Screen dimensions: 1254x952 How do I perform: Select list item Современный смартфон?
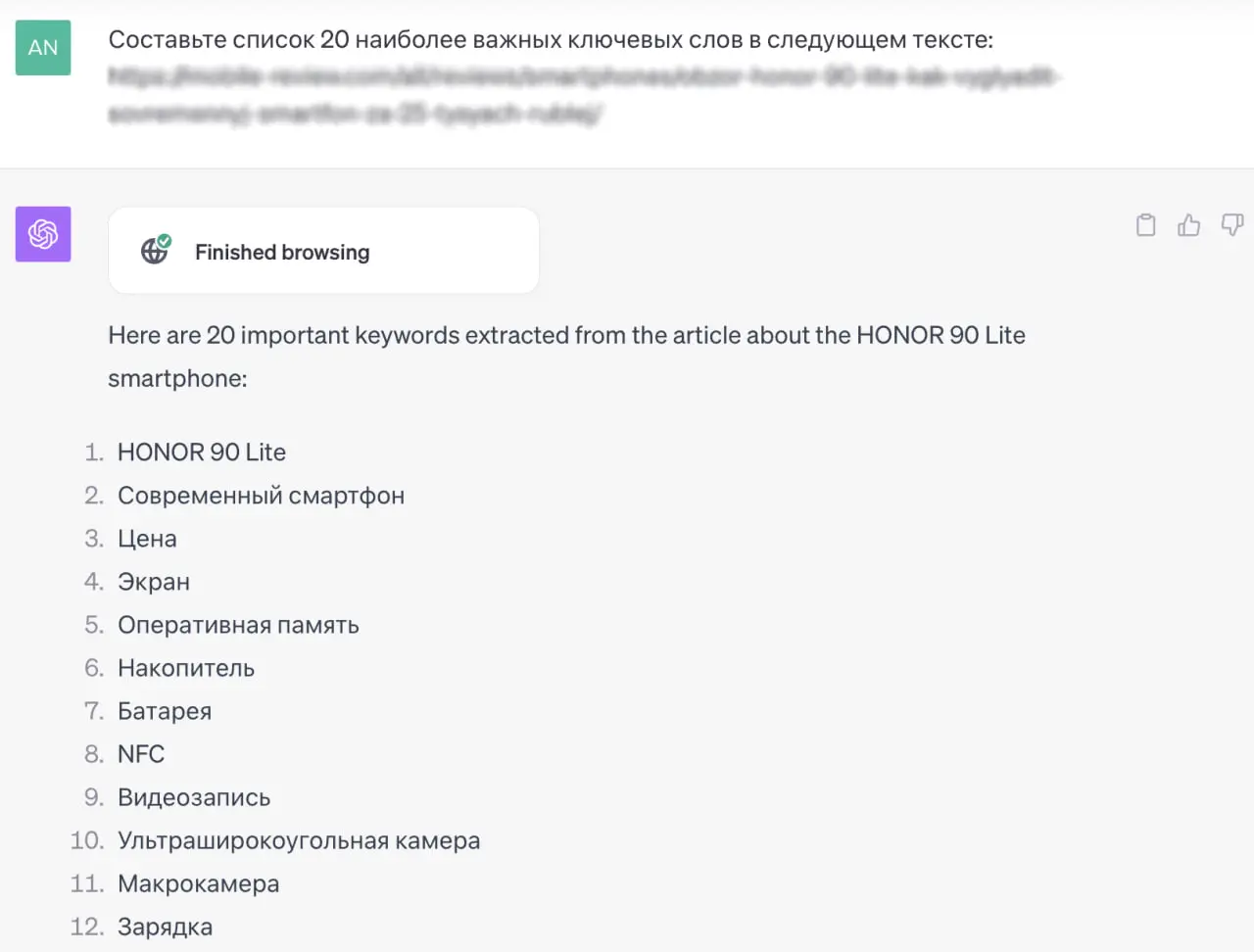(x=261, y=496)
